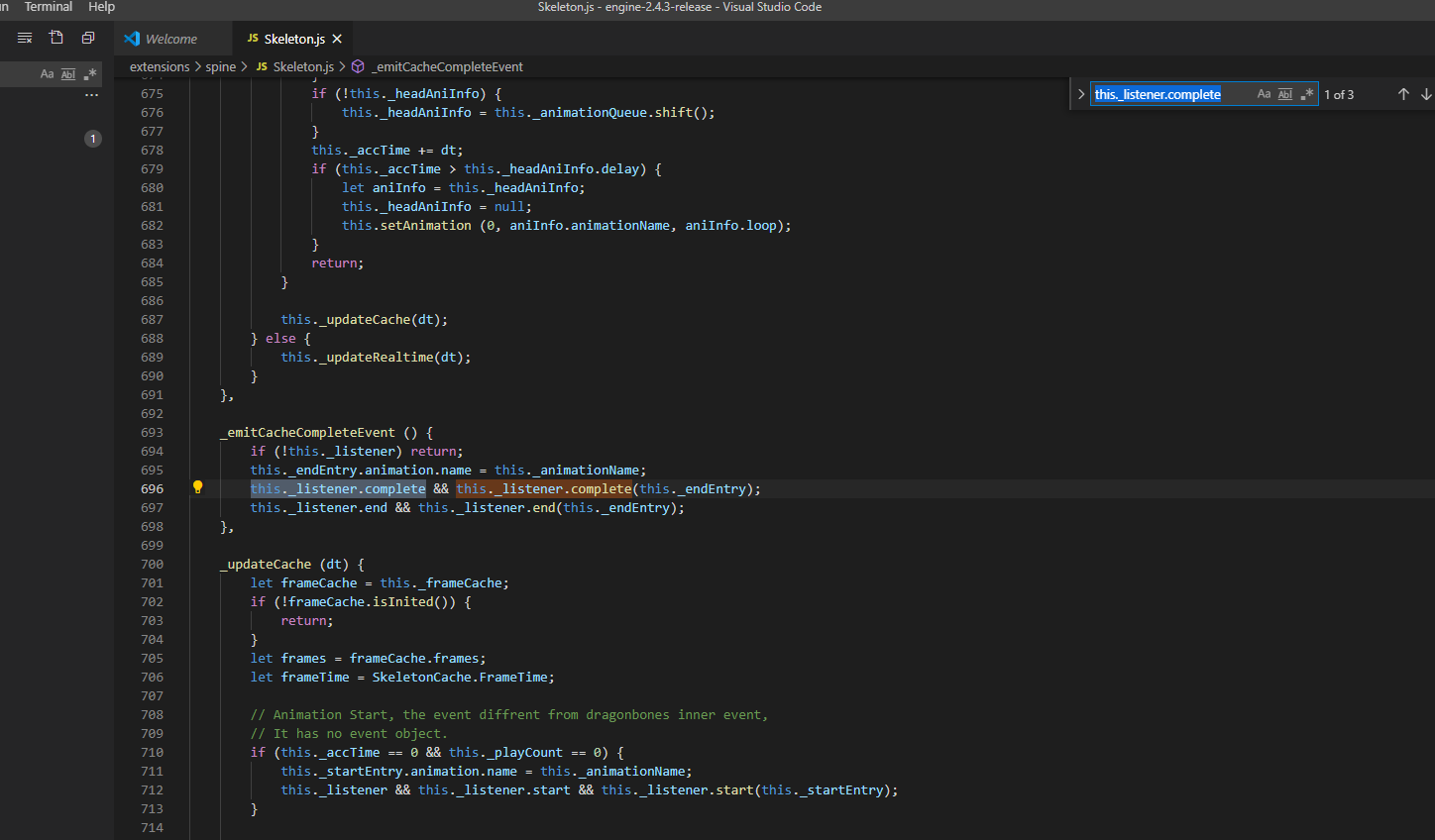The image size is (1435, 840).
Task: Open the Help menu
Action: [101, 7]
